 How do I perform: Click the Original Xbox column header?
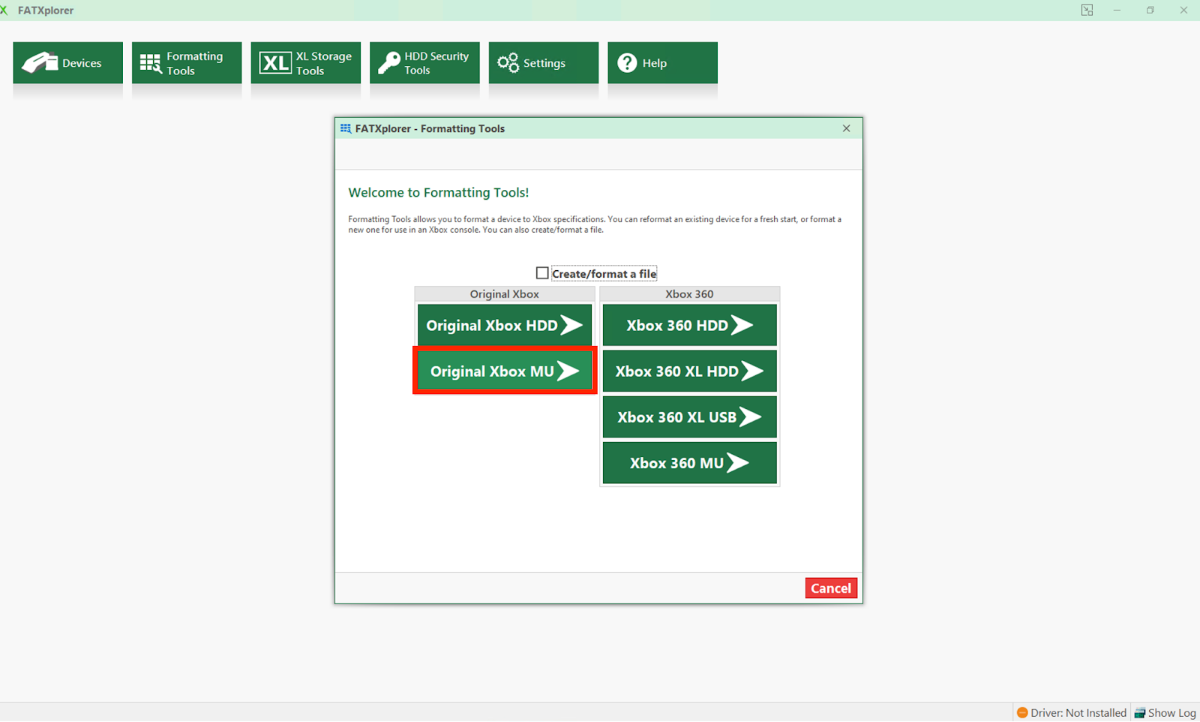(505, 294)
